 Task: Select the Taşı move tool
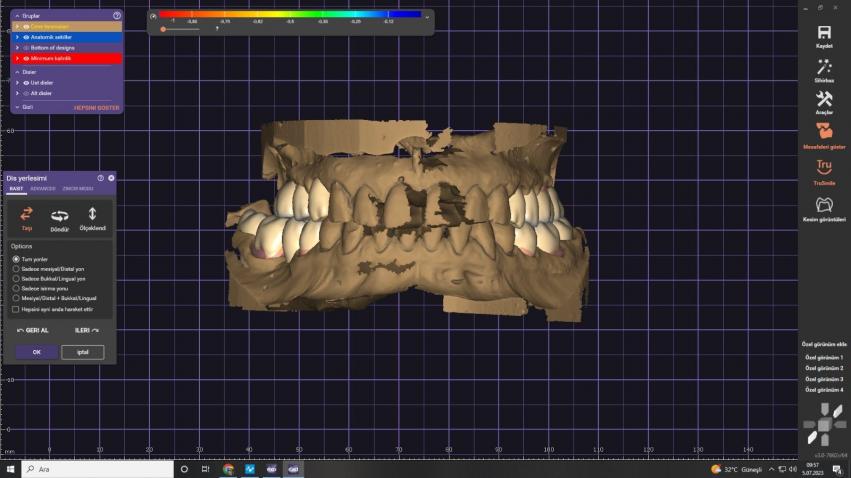27,214
